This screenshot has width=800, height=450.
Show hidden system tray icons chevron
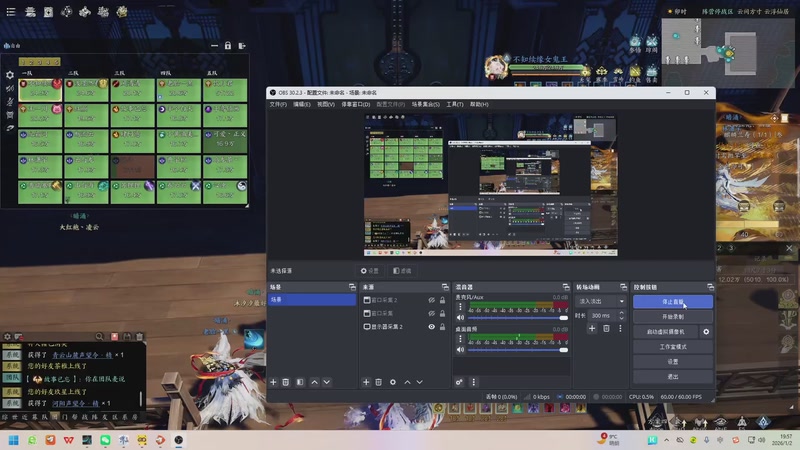click(666, 440)
